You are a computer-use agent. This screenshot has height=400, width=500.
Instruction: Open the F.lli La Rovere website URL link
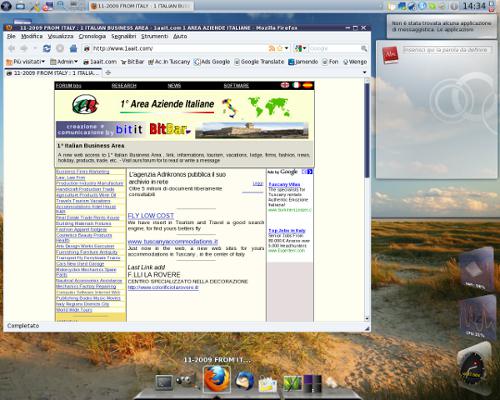[x=163, y=287]
